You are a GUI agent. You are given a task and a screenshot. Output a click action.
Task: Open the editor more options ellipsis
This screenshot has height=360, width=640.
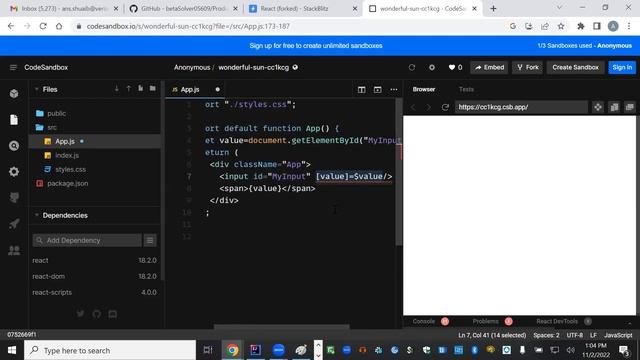click(393, 89)
